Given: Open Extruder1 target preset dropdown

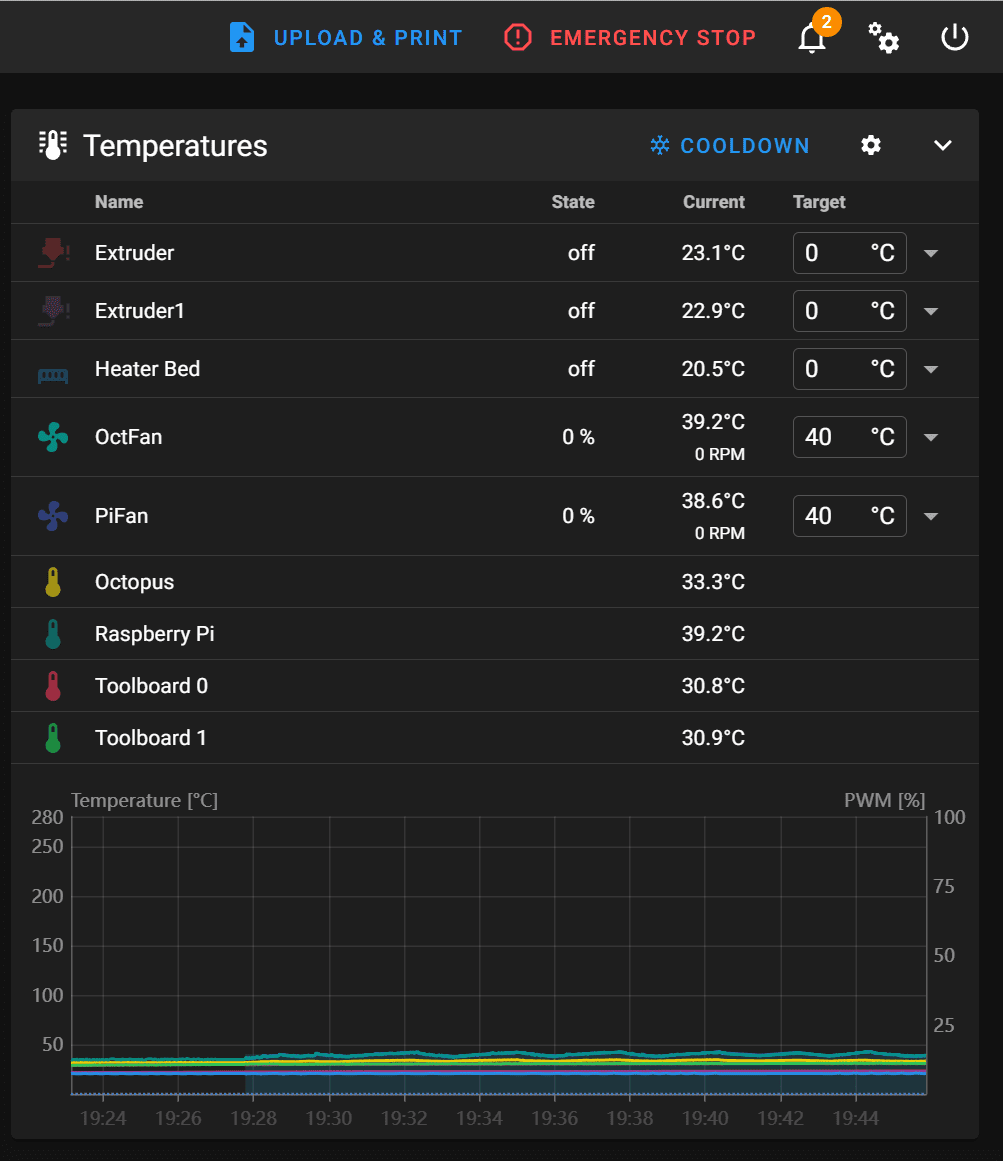Looking at the screenshot, I should (x=931, y=311).
